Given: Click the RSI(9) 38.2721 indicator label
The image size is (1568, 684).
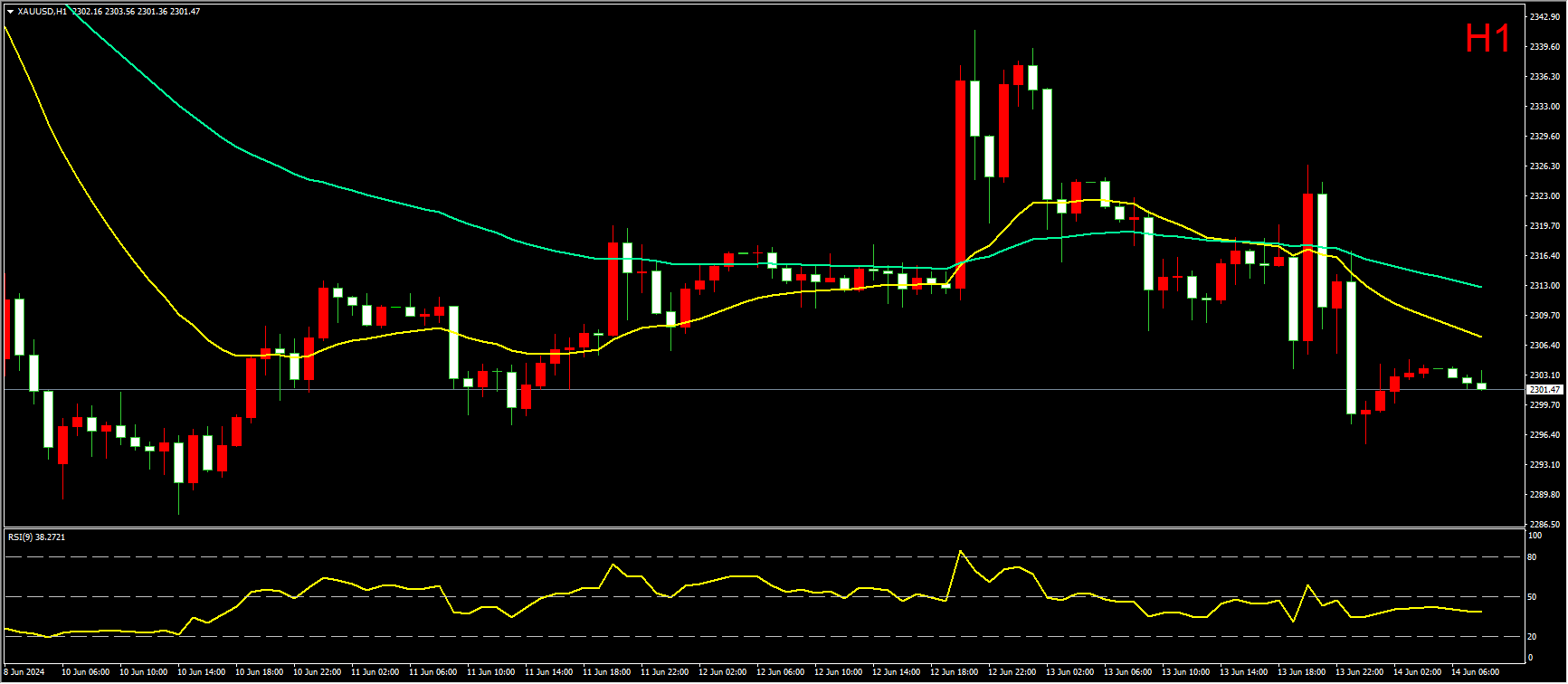Looking at the screenshot, I should coord(36,537).
